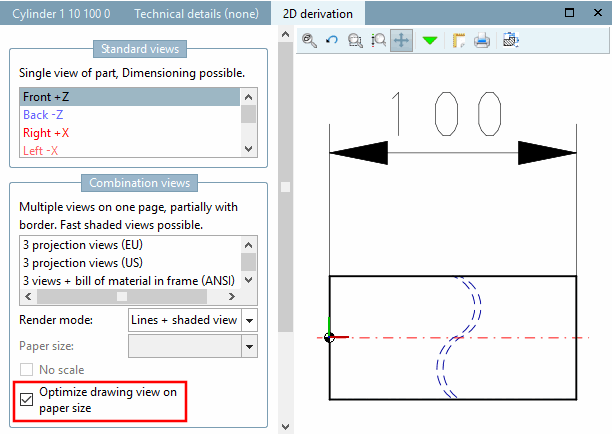The width and height of the screenshot is (612, 434).
Task: Click the left panel scroll down arrow
Action: 285,427
